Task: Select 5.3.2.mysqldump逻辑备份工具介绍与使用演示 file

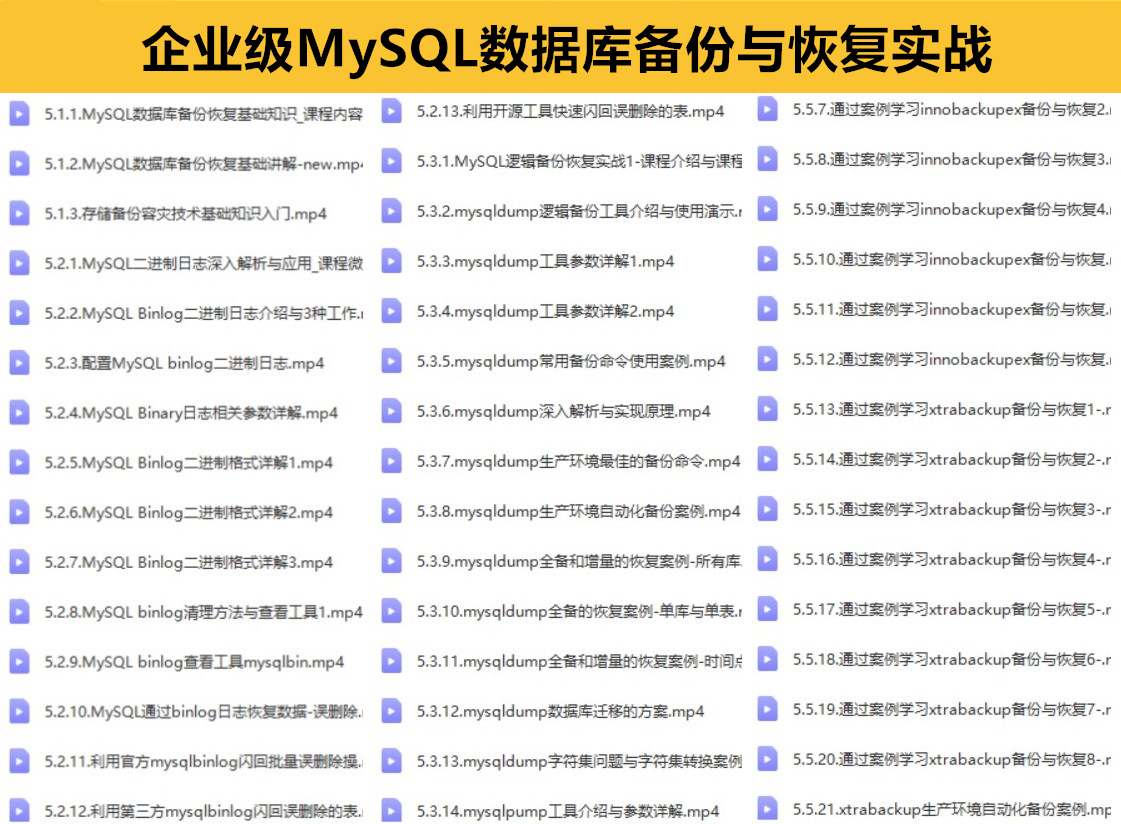Action: (578, 211)
